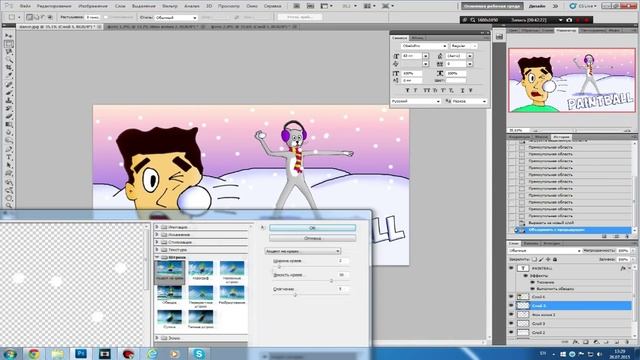The image size is (640, 360).
Task: Select the Crop tool
Action: click(9, 68)
